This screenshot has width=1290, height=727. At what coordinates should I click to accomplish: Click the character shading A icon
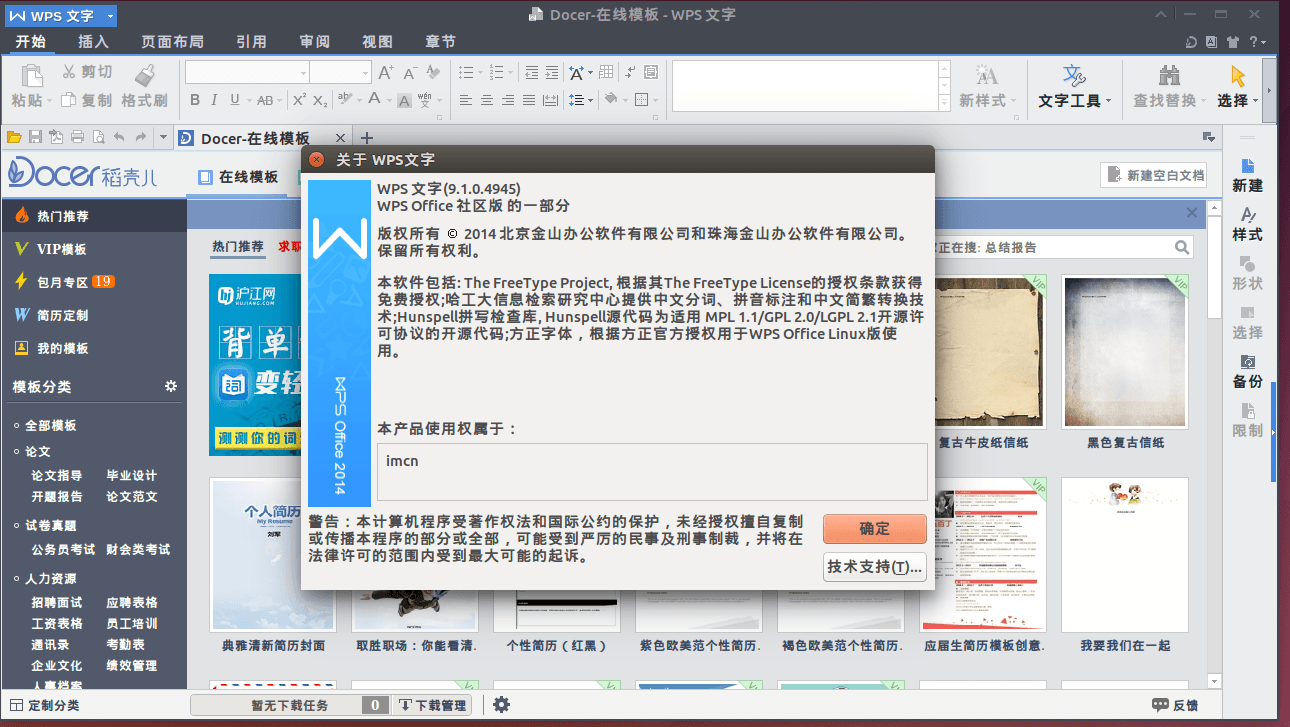[404, 100]
